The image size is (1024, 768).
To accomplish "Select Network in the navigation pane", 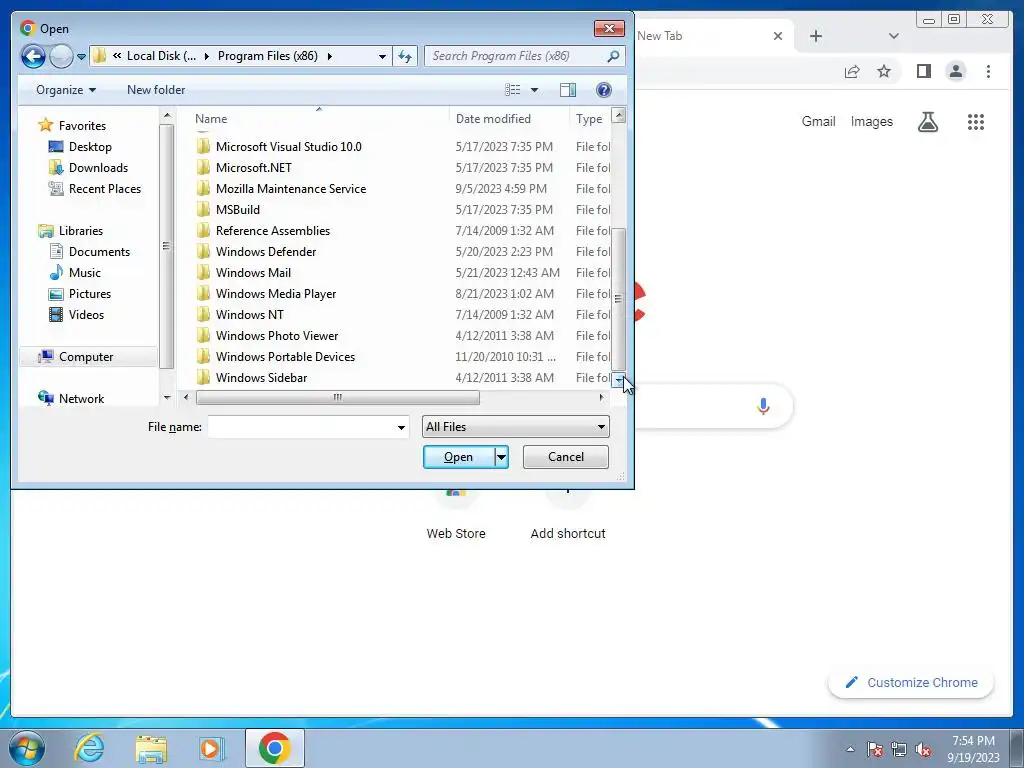I will [81, 398].
